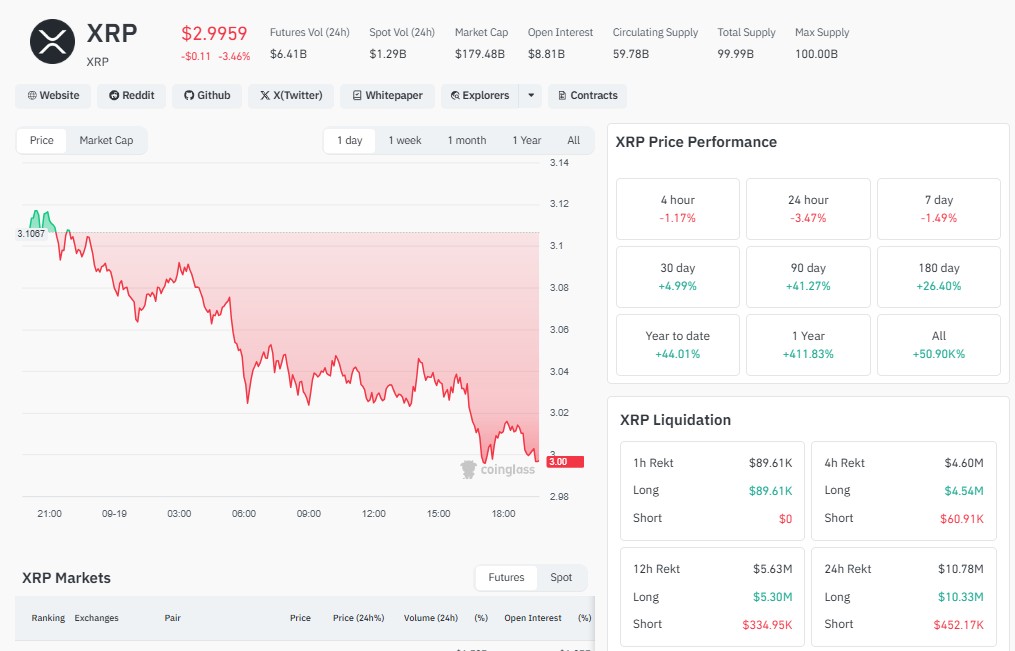Click the Spot Vol (24h) value $1.29B
Viewport: 1015px width, 651px height.
point(388,54)
